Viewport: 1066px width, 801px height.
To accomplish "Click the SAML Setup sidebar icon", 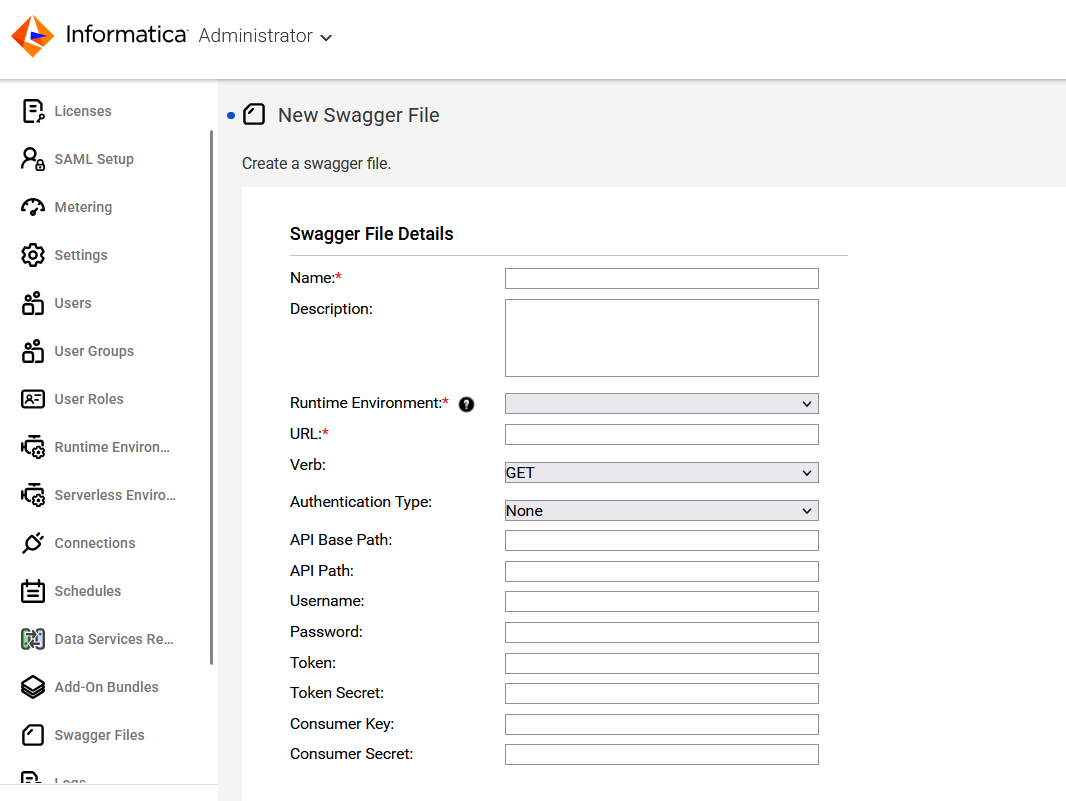I will [x=33, y=159].
